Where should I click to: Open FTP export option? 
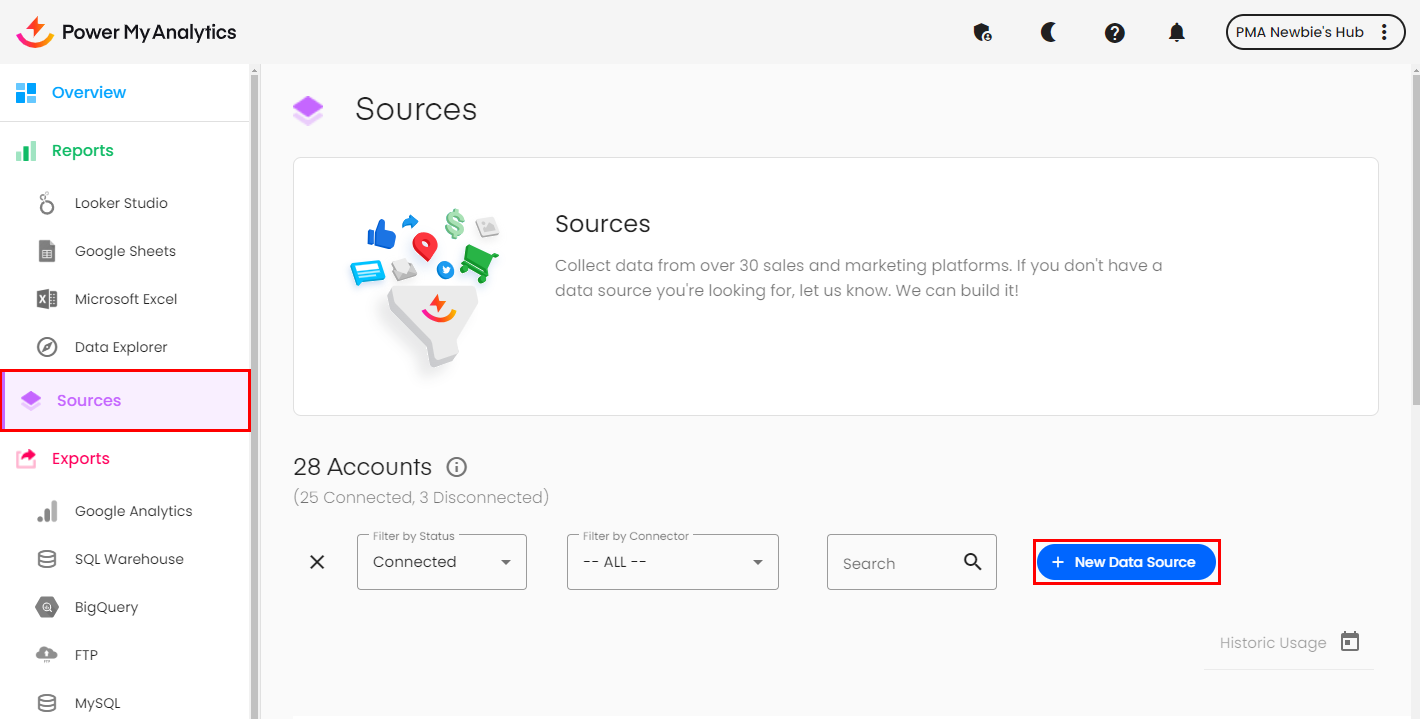click(86, 655)
